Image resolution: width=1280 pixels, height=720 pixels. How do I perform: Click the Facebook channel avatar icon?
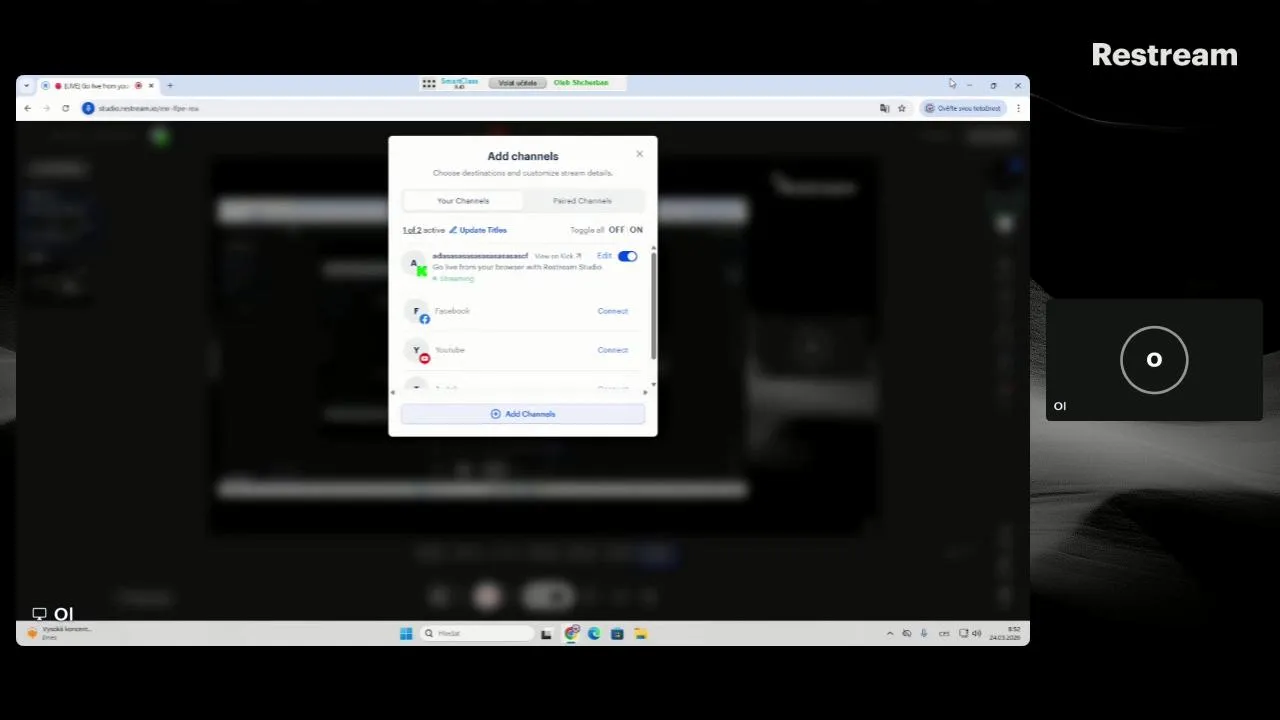417,312
